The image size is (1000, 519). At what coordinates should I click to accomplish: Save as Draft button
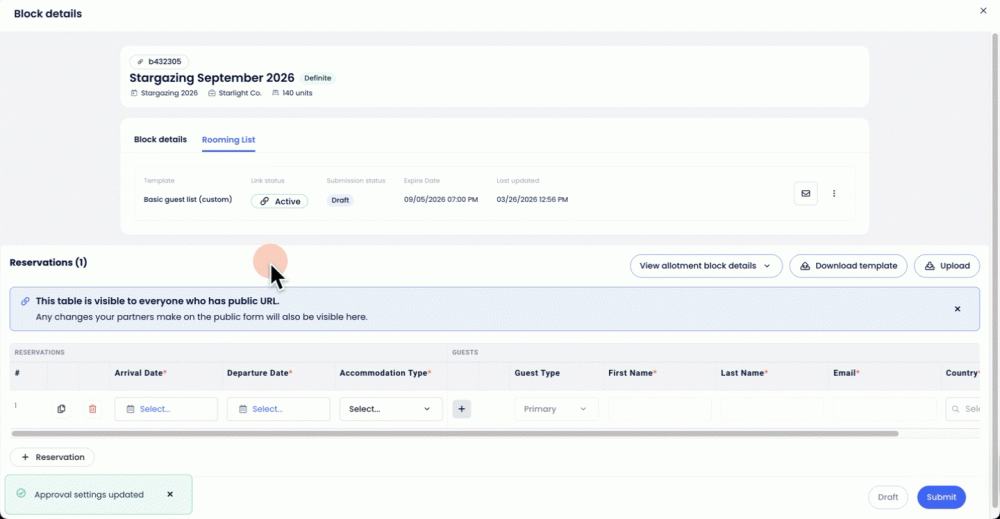(888, 497)
